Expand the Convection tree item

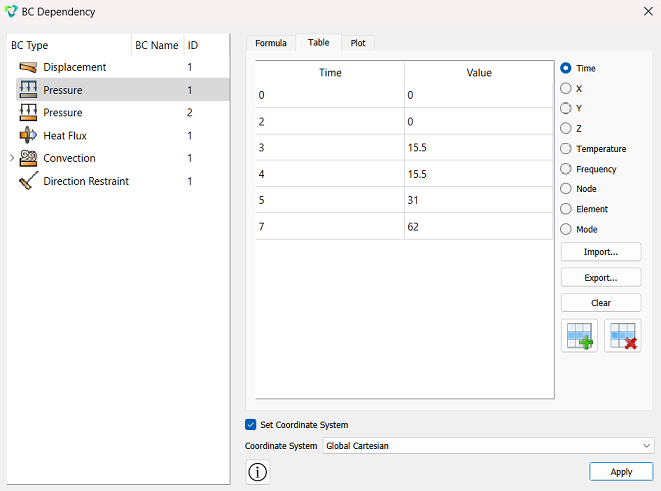point(12,158)
